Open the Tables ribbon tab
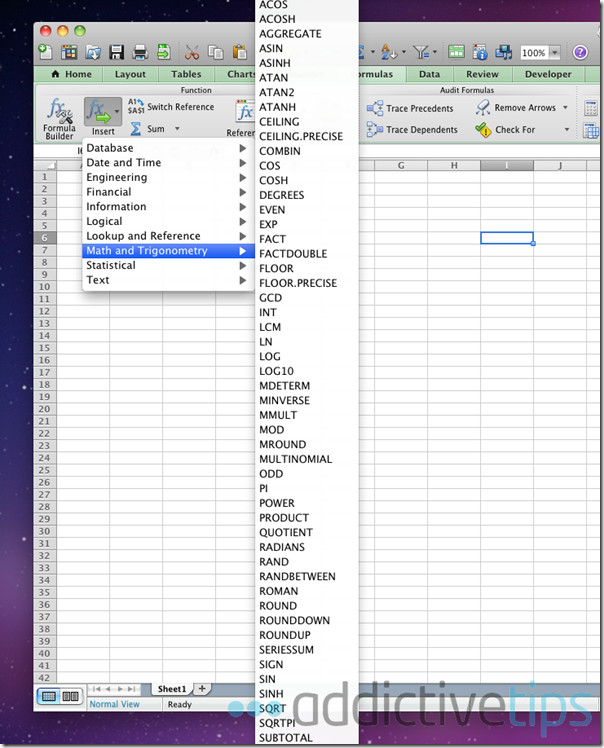Viewport: 604px width, 748px height. (x=186, y=74)
